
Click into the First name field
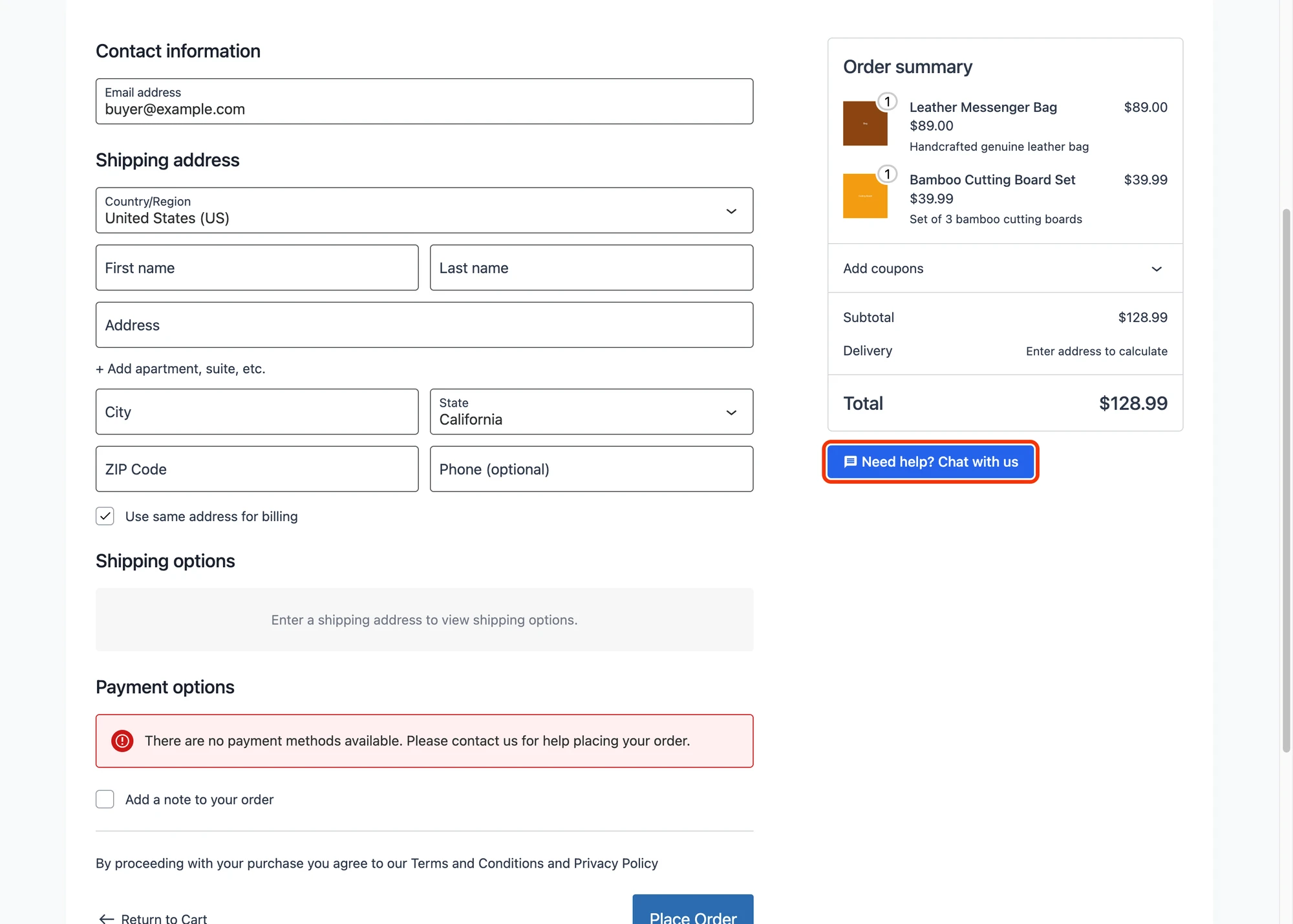257,268
